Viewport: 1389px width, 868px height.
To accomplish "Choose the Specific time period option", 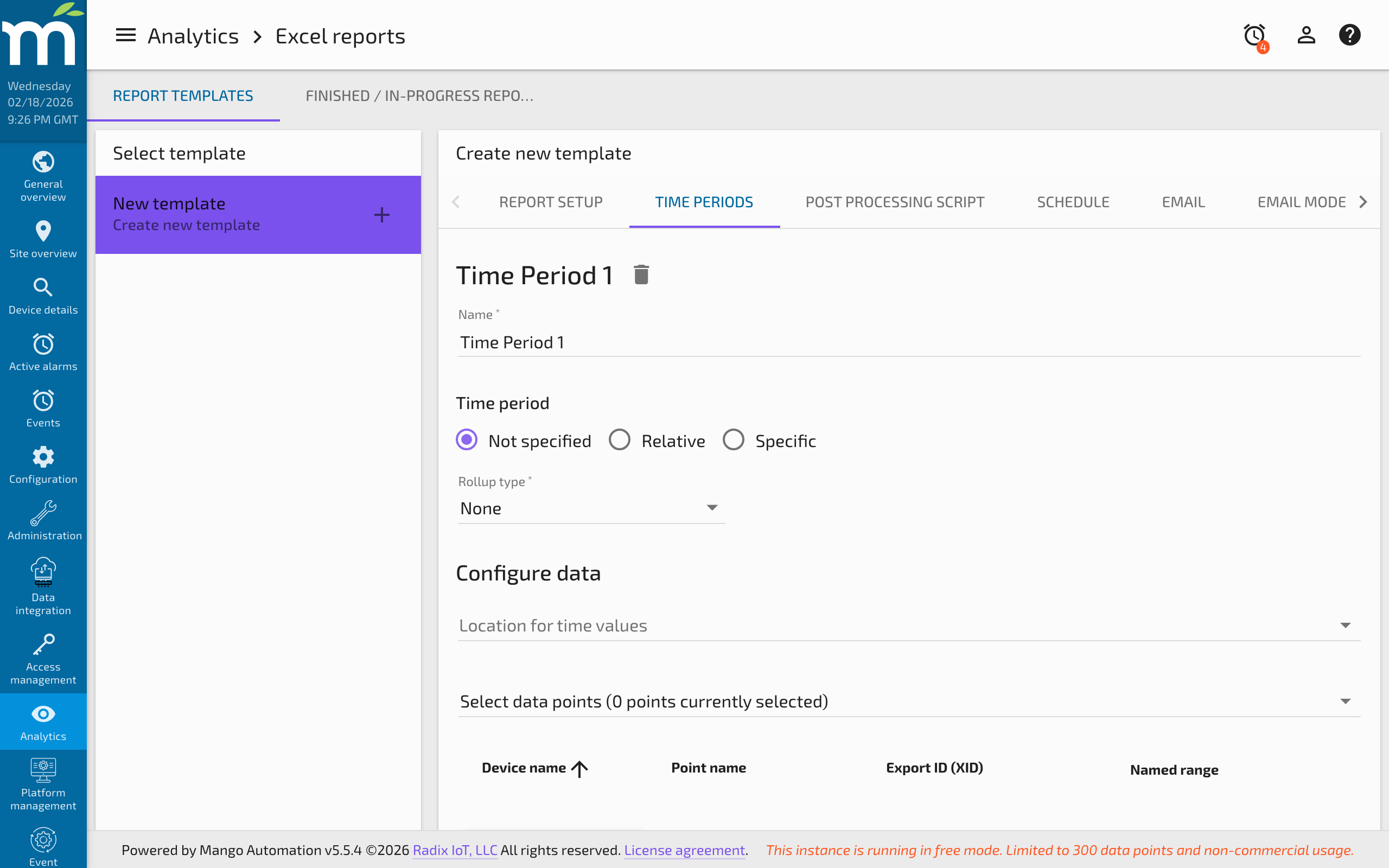I will 734,441.
